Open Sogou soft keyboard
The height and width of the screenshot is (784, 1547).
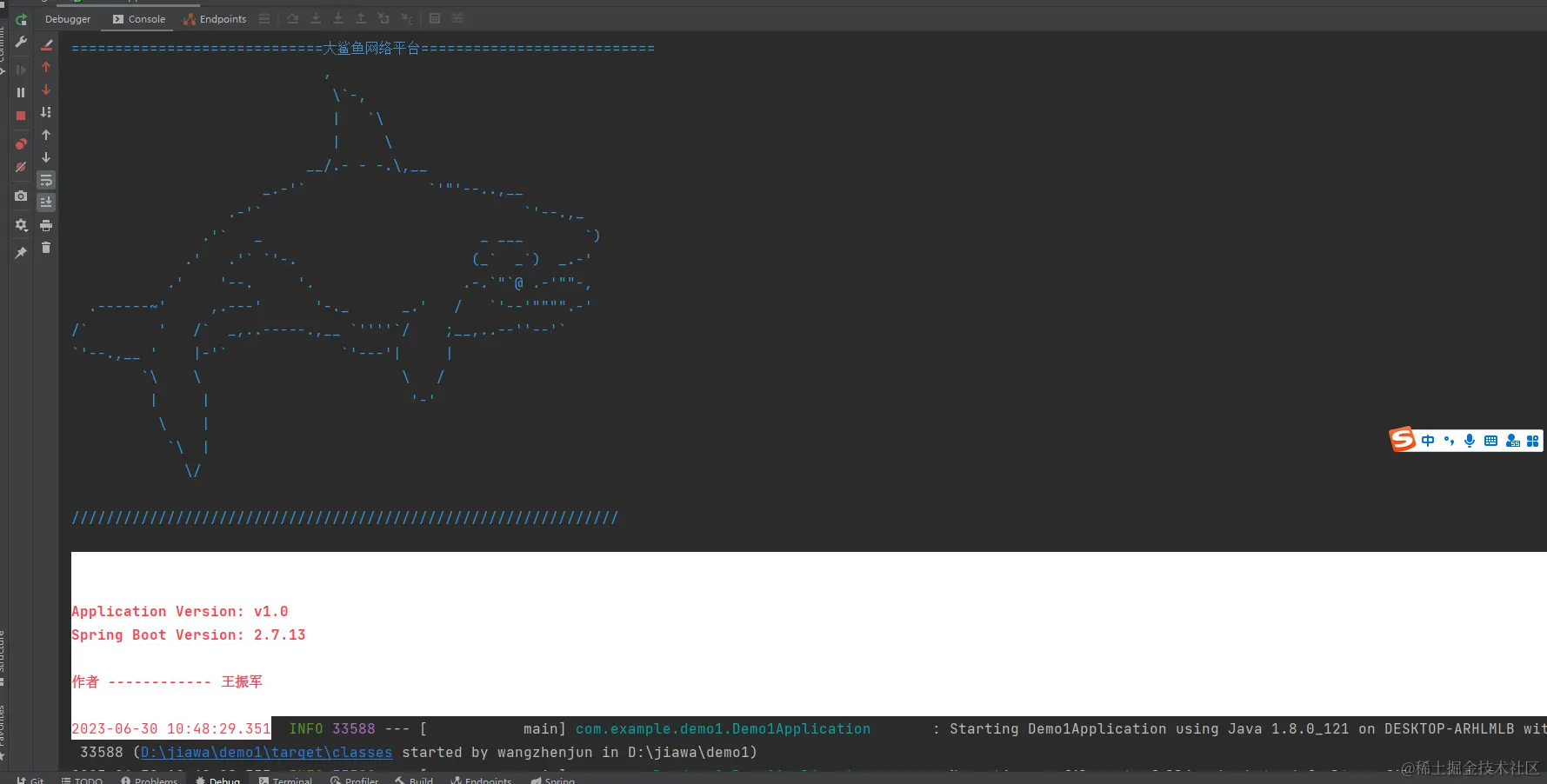[1490, 441]
